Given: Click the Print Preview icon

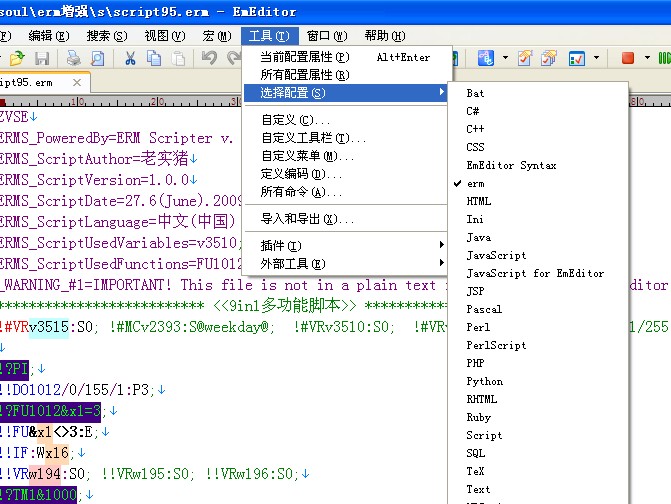Looking at the screenshot, I should [x=98, y=58].
